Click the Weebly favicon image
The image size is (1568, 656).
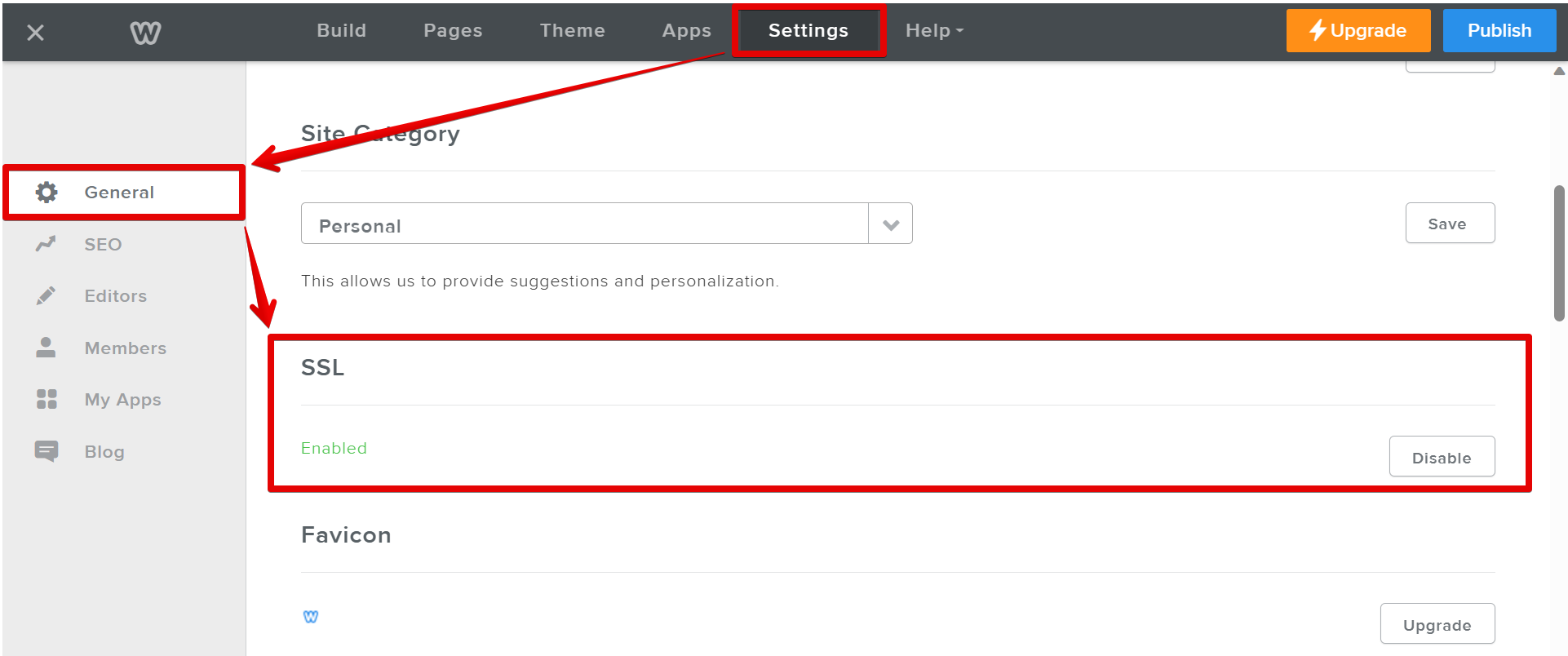pyautogui.click(x=311, y=617)
